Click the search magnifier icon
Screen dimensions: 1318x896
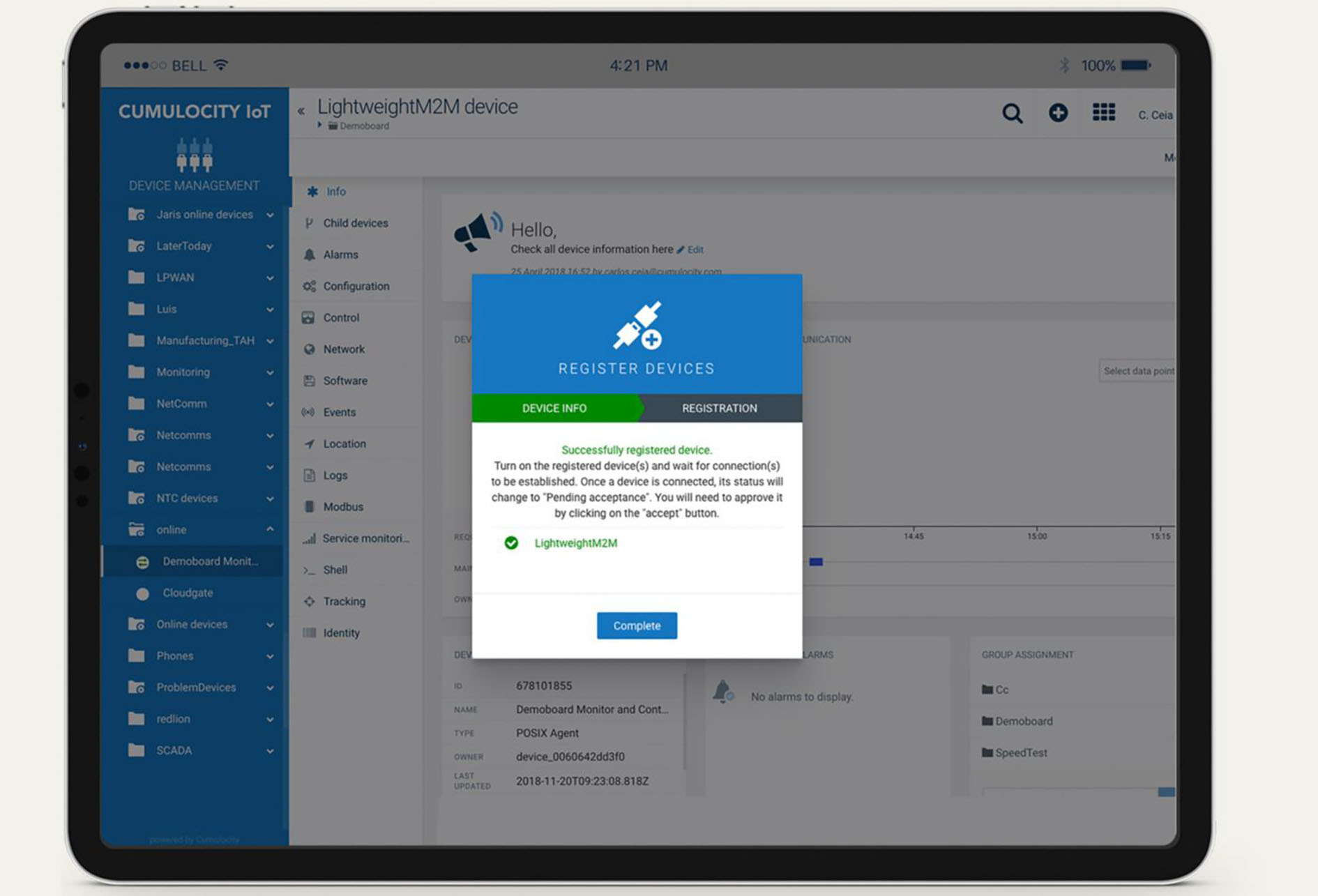coord(1012,113)
